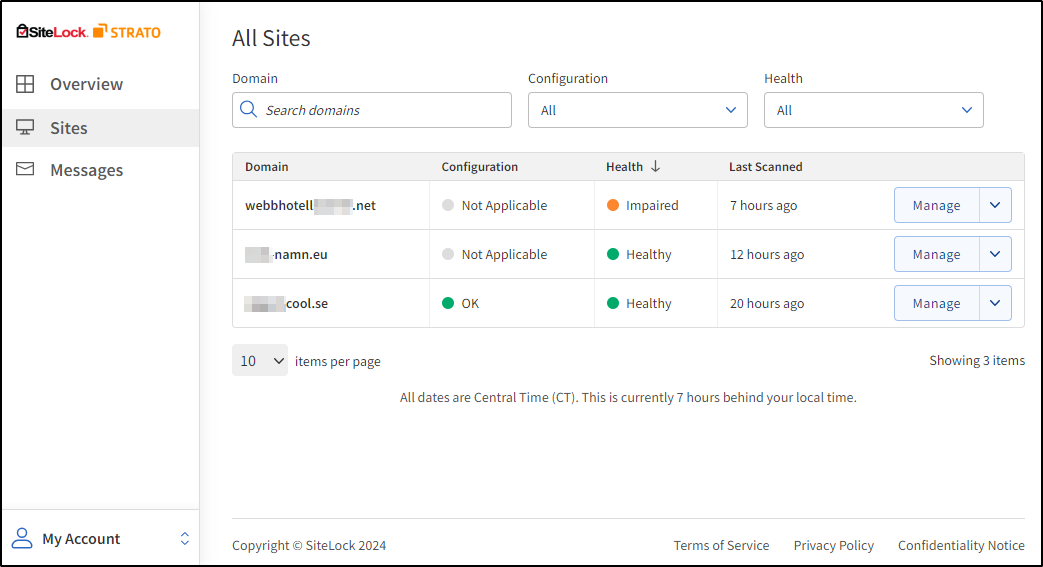Screen dimensions: 1043x567
Task: Click the Sites monitor icon
Action: point(25,127)
